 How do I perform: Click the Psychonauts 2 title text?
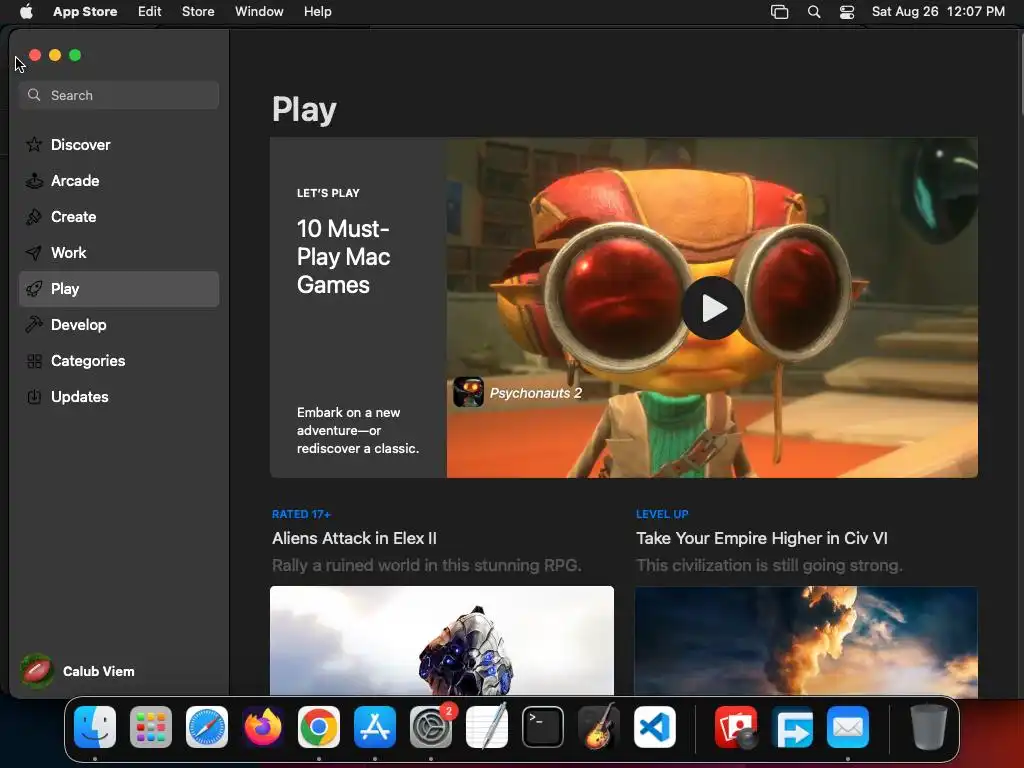pos(536,393)
